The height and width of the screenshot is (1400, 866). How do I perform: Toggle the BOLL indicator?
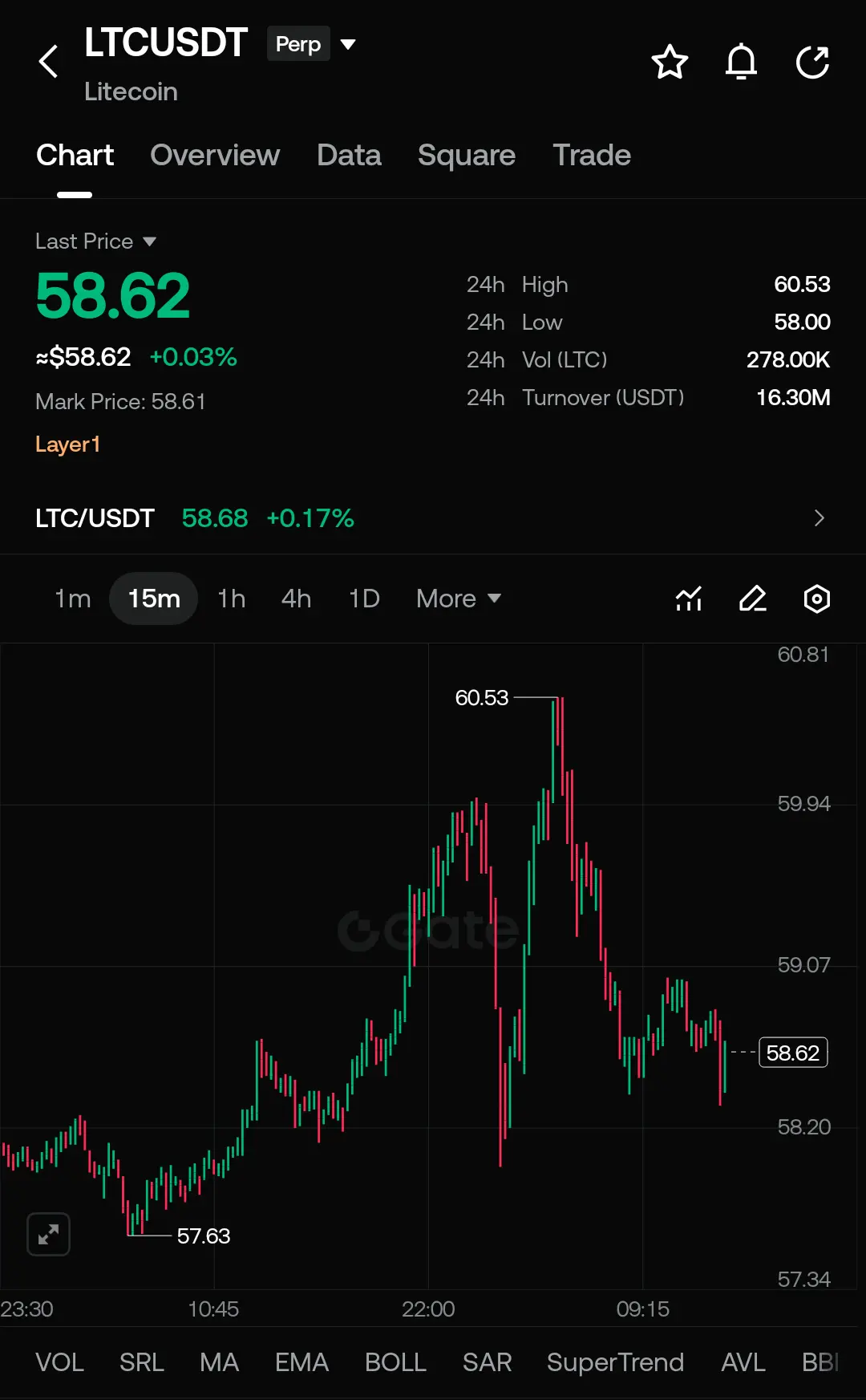point(396,1362)
